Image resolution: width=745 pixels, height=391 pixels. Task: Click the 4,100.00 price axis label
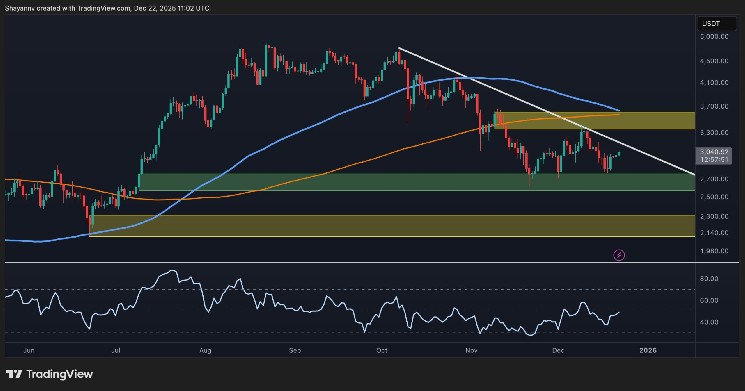(x=713, y=83)
